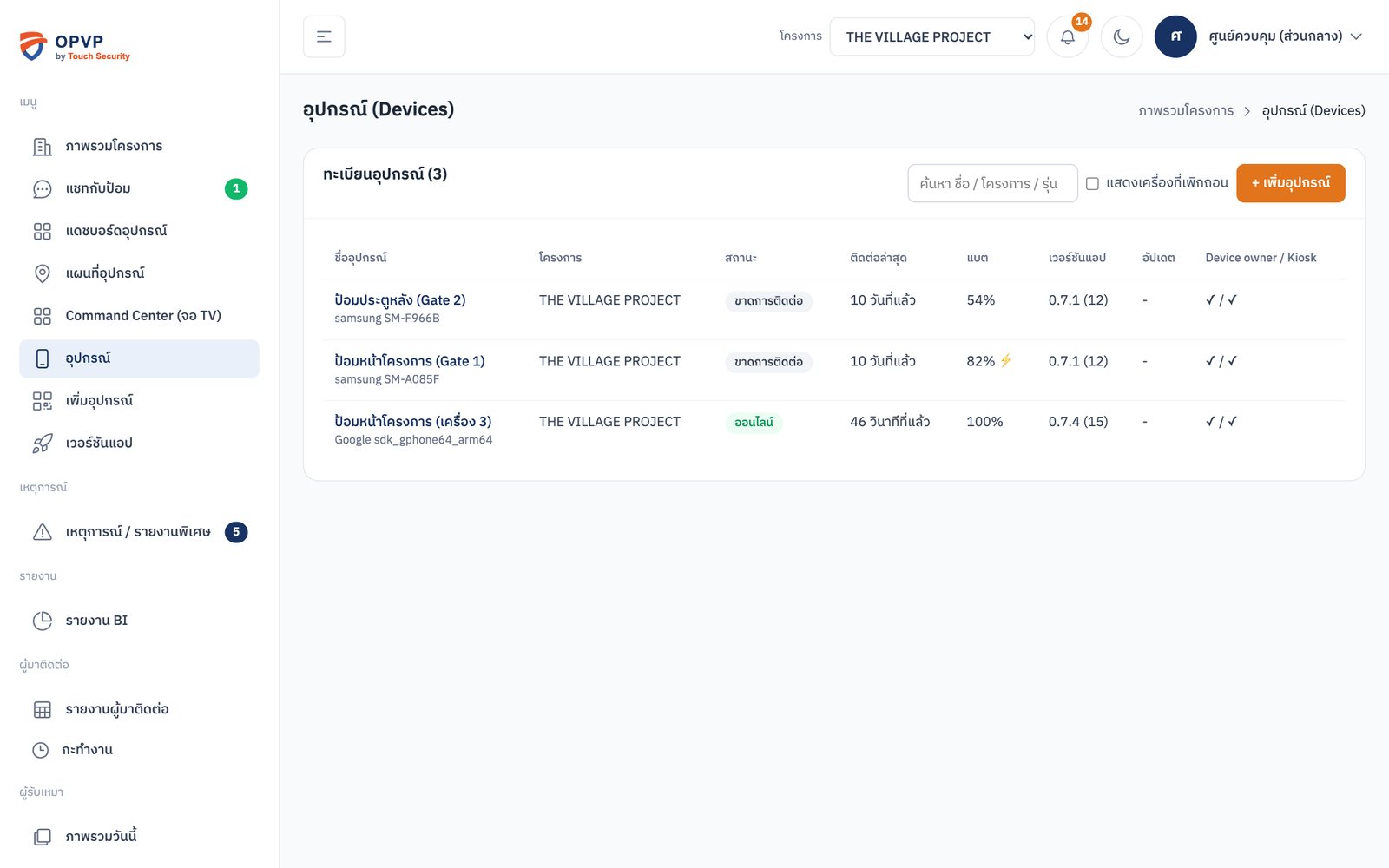Screen dimensions: 1389x868
Task: Click the เพิ่มอุปกรณ์ QR icon in sidebar
Action: [x=42, y=401]
